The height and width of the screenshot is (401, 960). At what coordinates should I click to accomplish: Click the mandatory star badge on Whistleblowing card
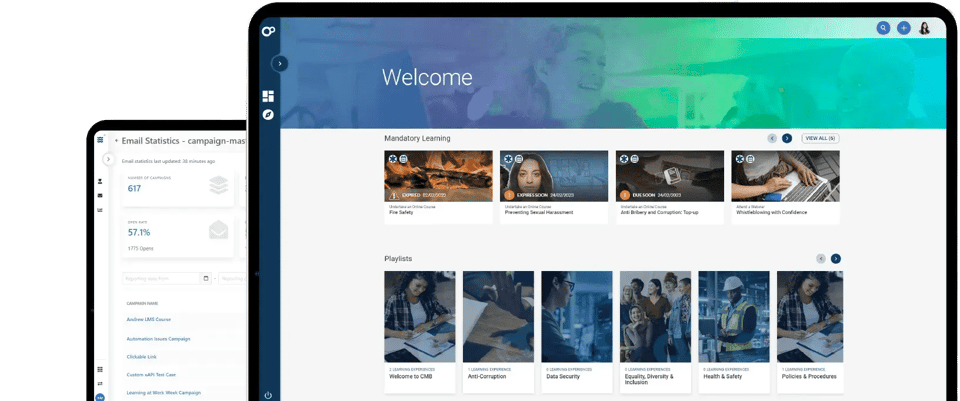[x=740, y=159]
